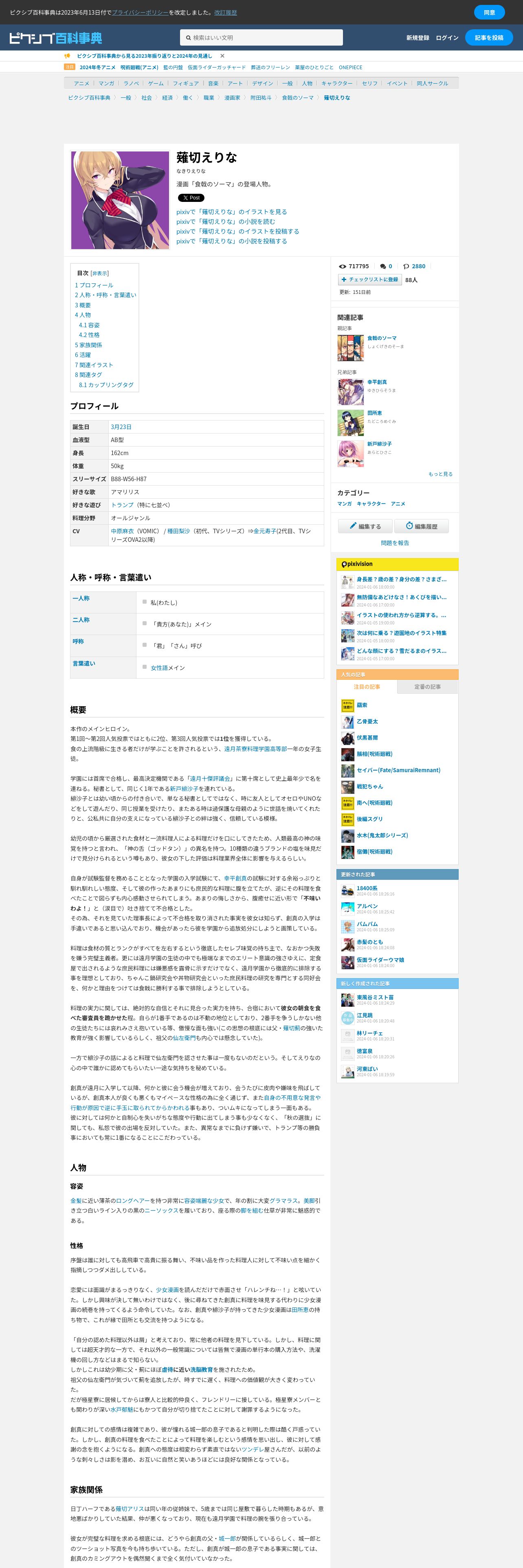Open 仮面ライダーウマ娘 updated article icon
This screenshot has width=523, height=1568.
tap(348, 962)
